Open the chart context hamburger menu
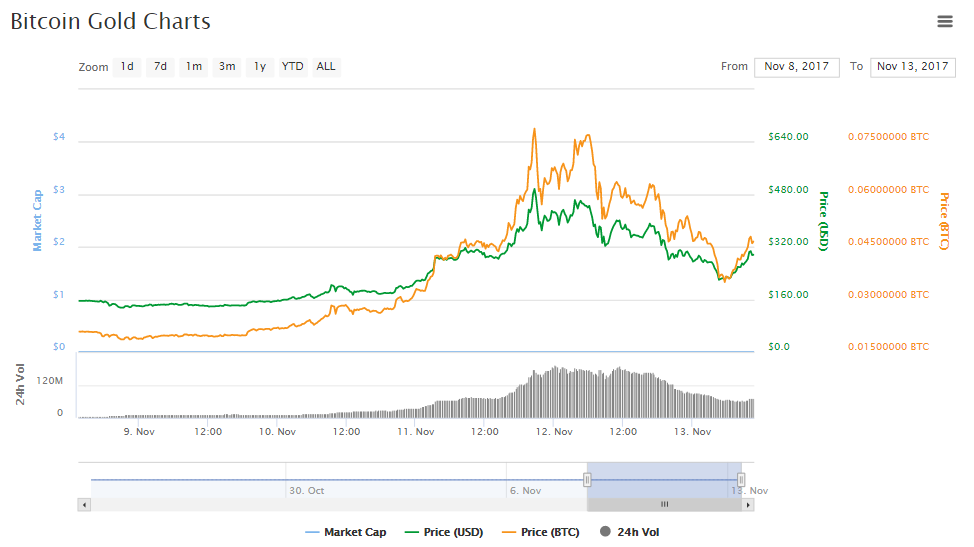The image size is (974, 547). tap(945, 22)
